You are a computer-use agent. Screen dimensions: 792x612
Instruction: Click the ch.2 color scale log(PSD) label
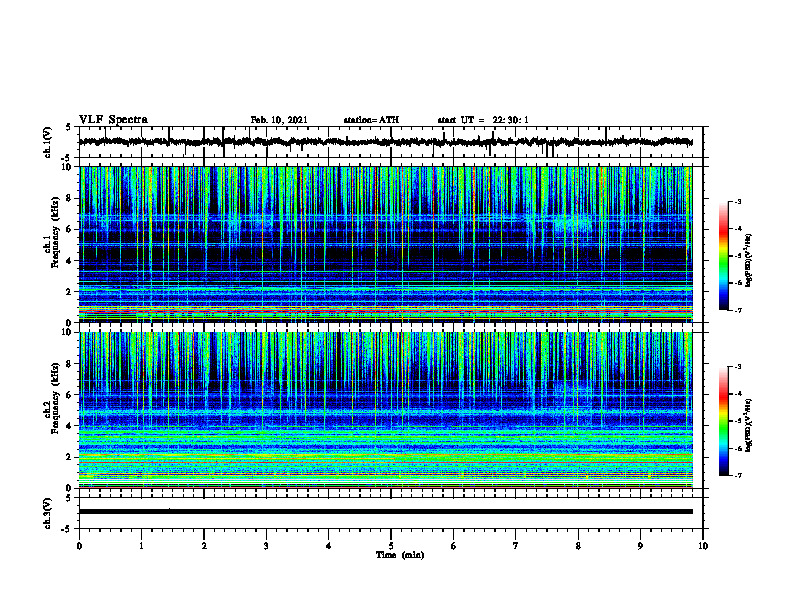tap(748, 425)
